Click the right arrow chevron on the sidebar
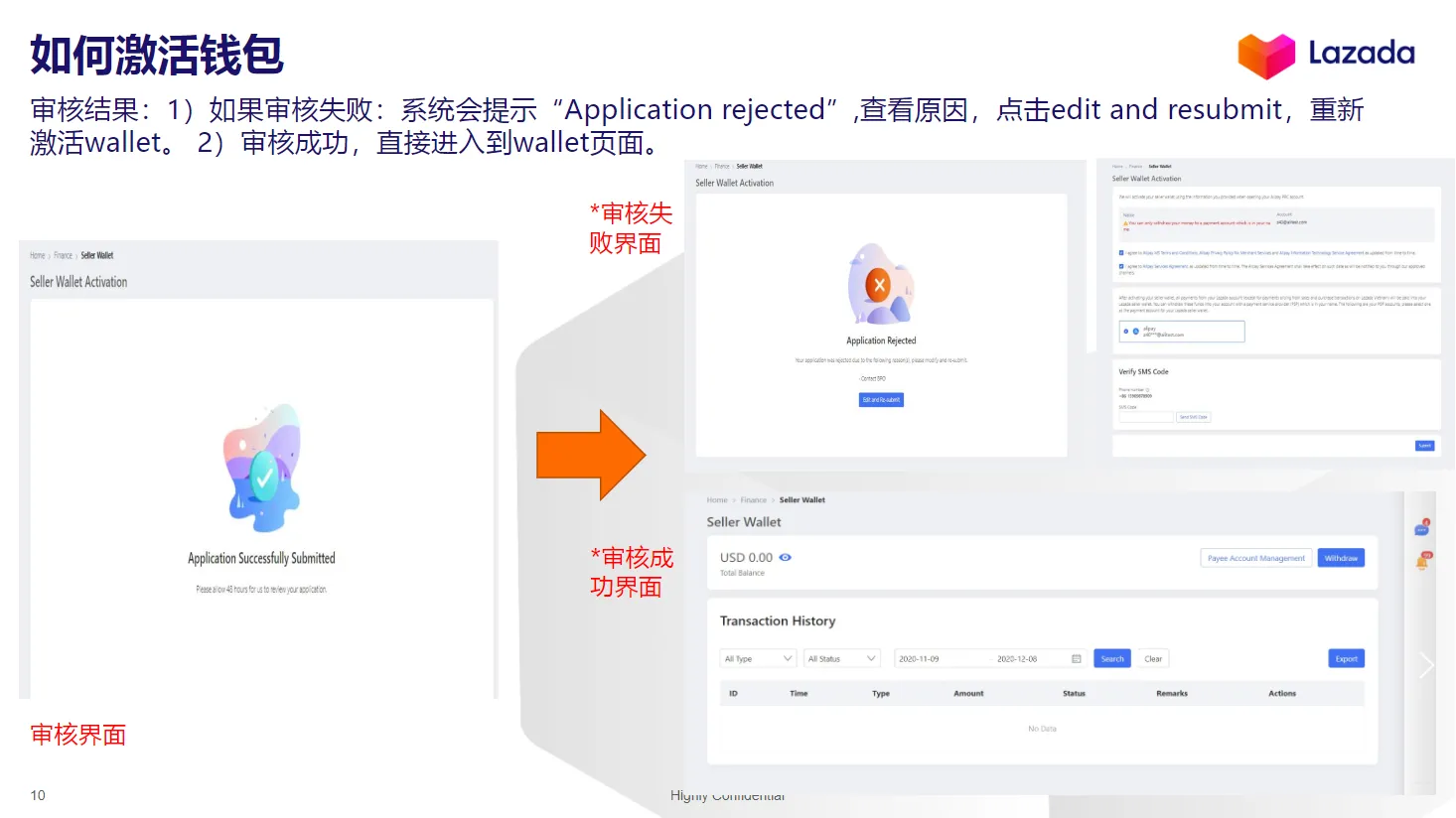 pyautogui.click(x=1427, y=664)
